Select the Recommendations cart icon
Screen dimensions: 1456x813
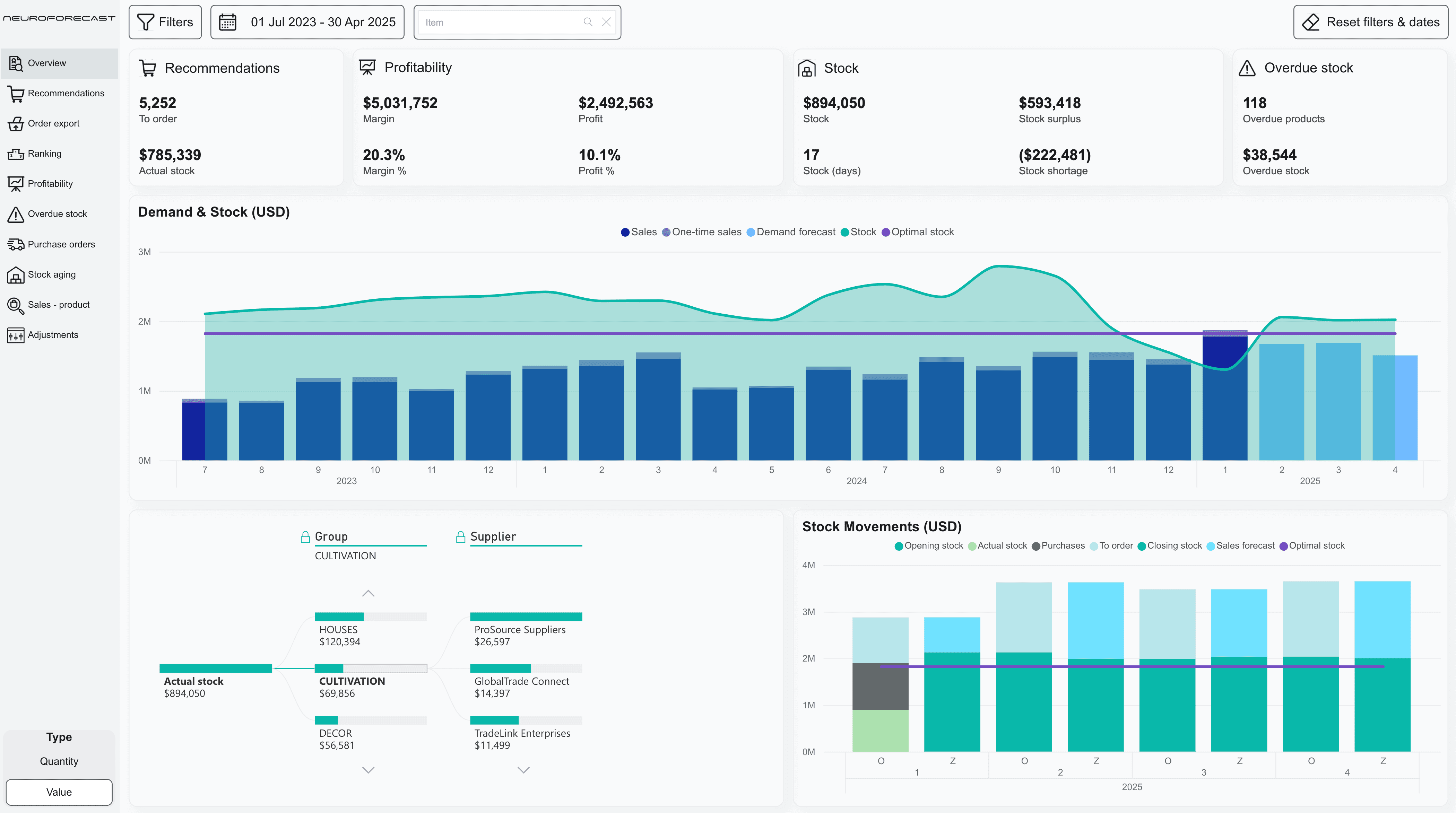15,93
